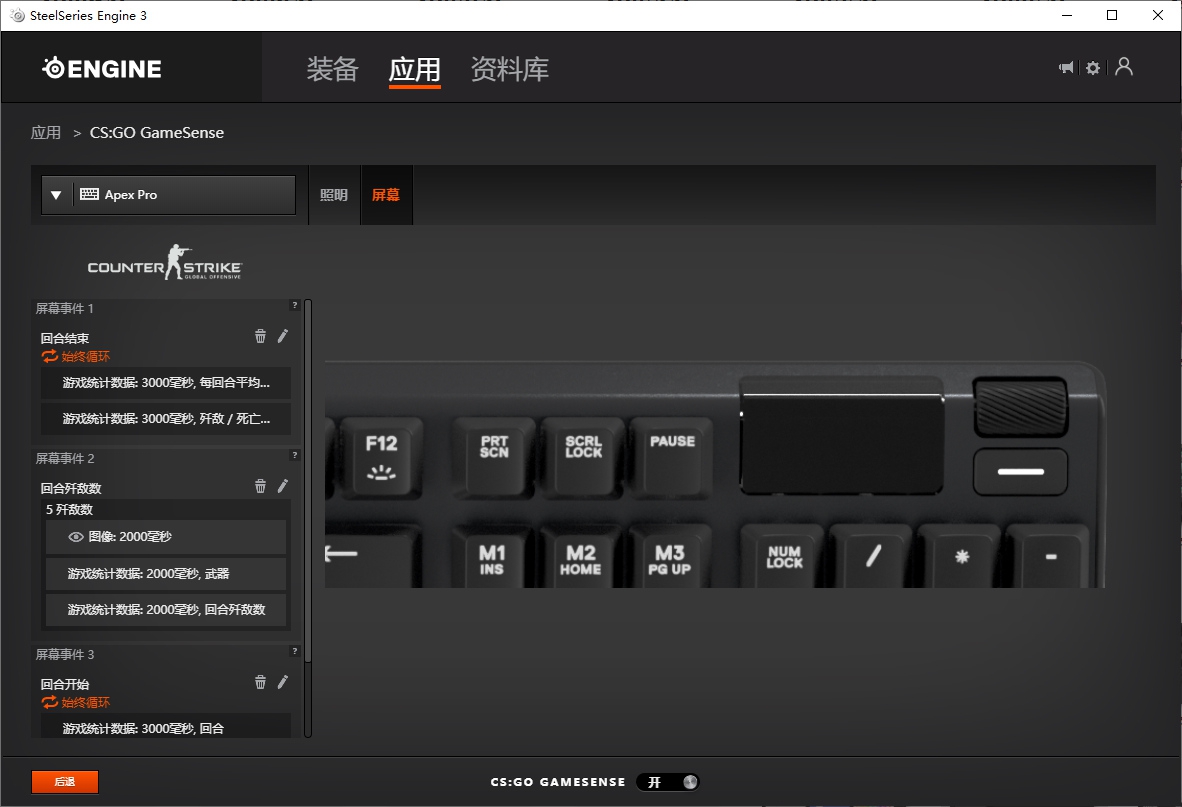Open the announcements megaphone icon

tap(1066, 68)
